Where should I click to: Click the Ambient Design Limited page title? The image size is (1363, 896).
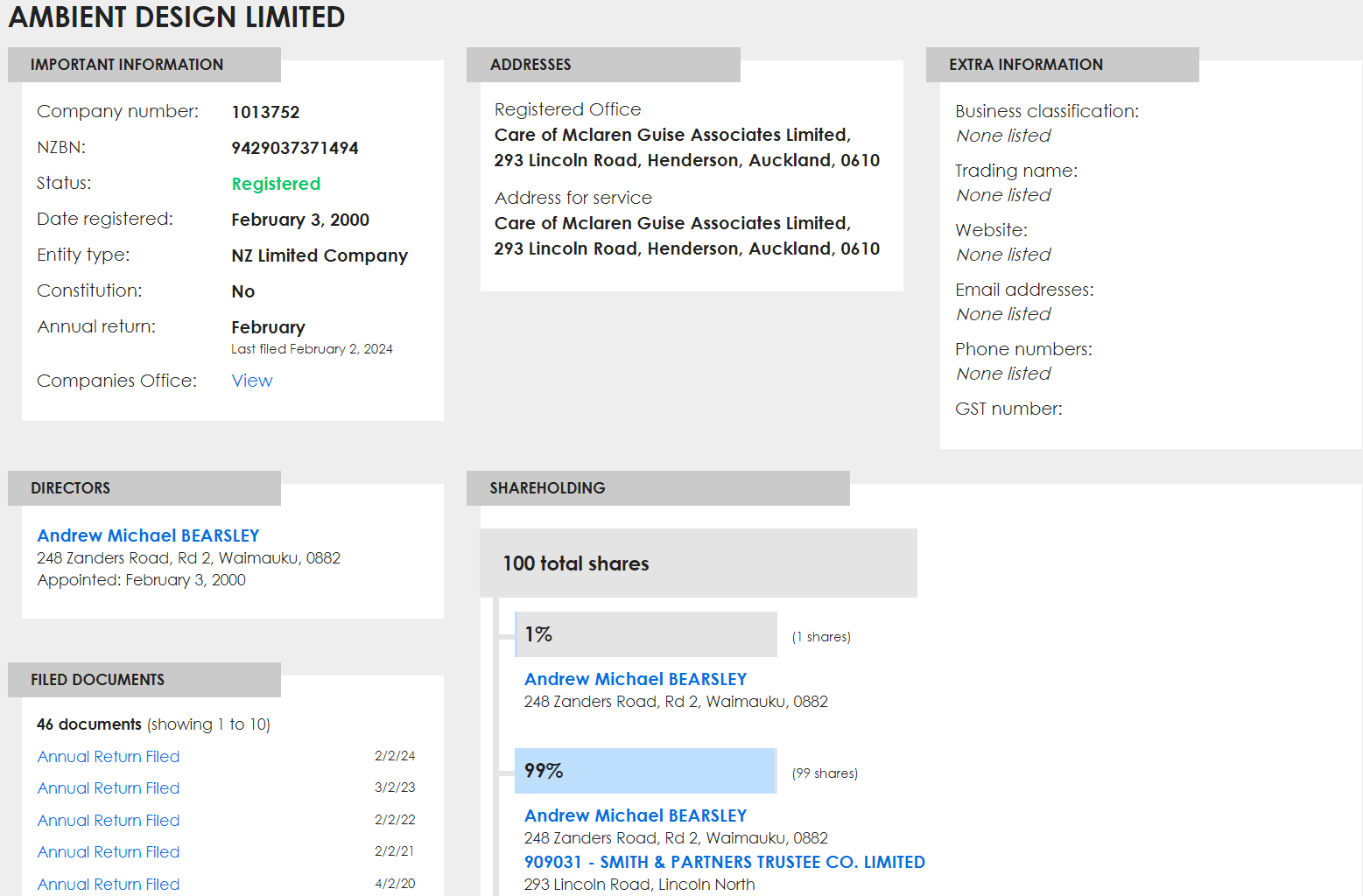pyautogui.click(x=177, y=17)
